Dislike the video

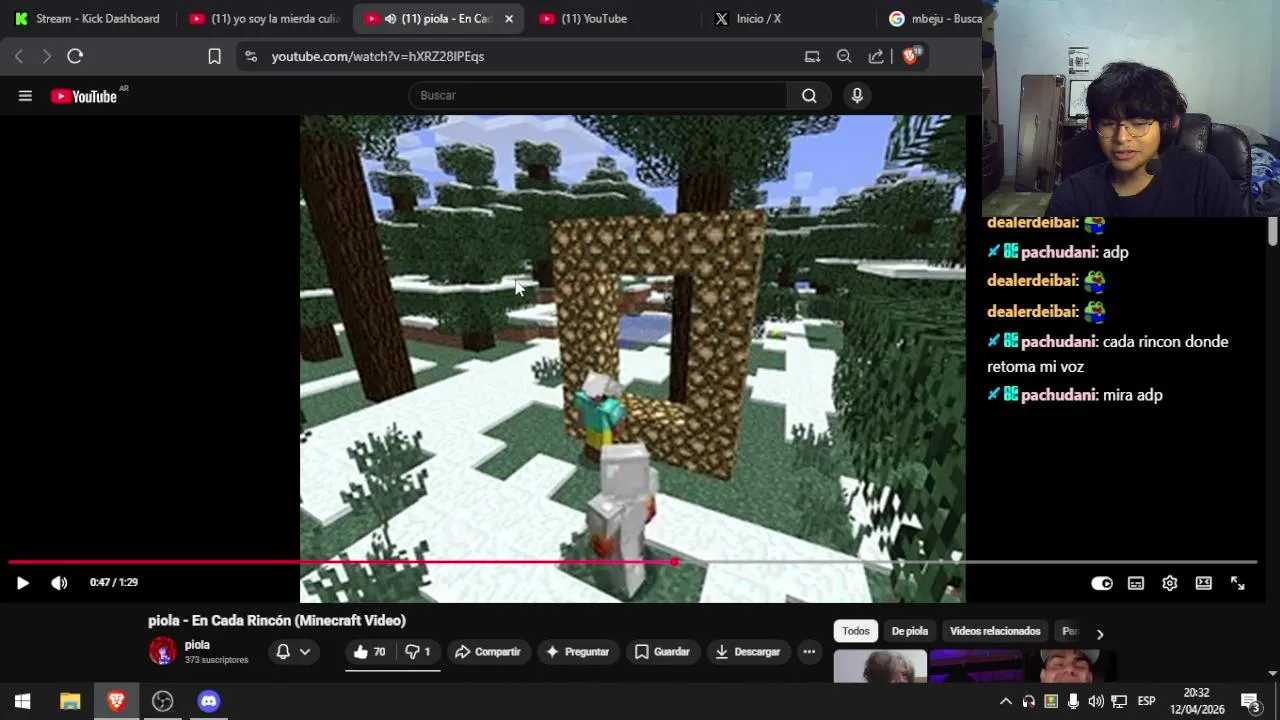point(417,651)
